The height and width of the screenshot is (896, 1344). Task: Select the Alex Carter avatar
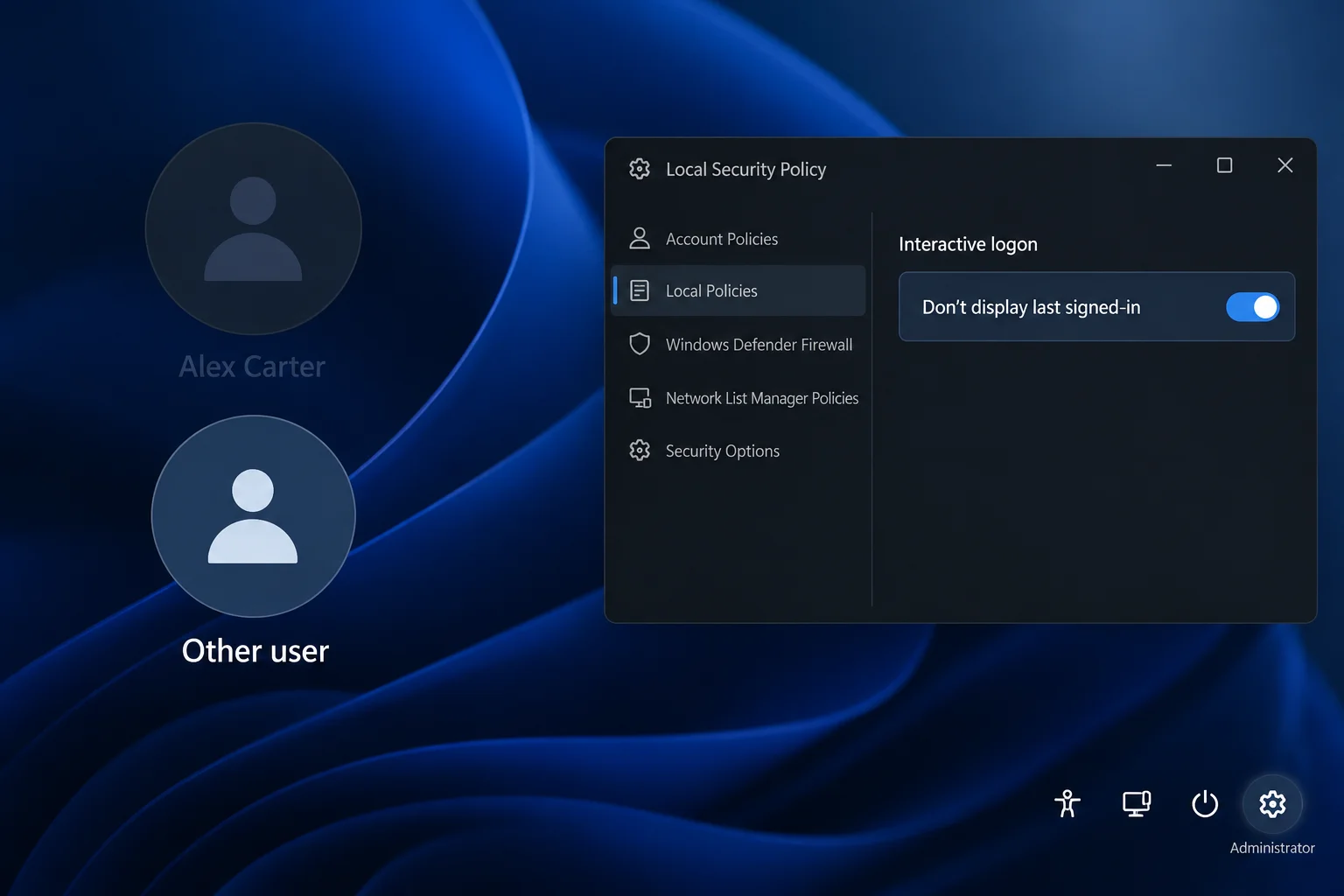coord(253,228)
